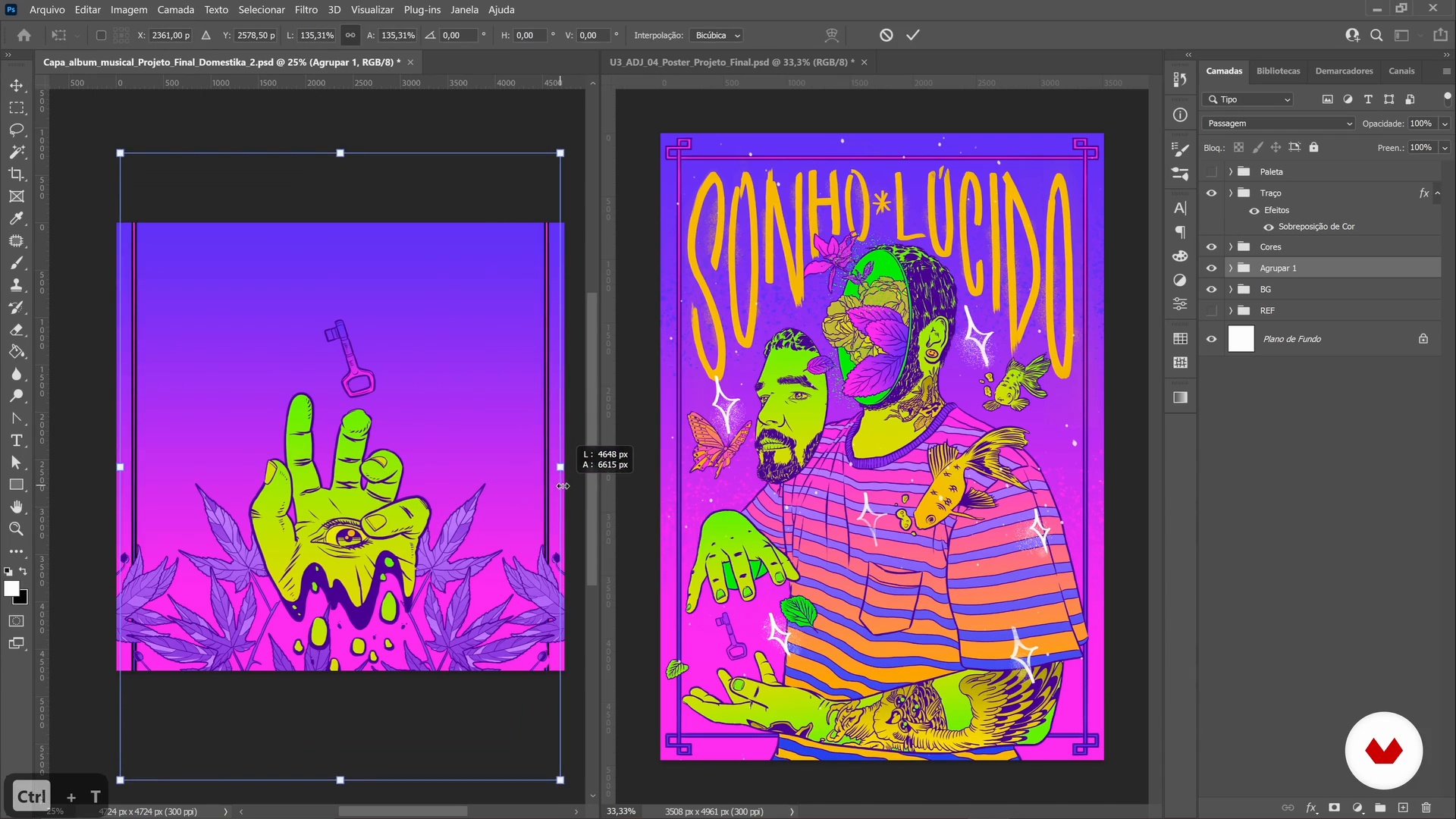Screen dimensions: 1456x819
Task: Select the Path Selection tool
Action: click(16, 463)
